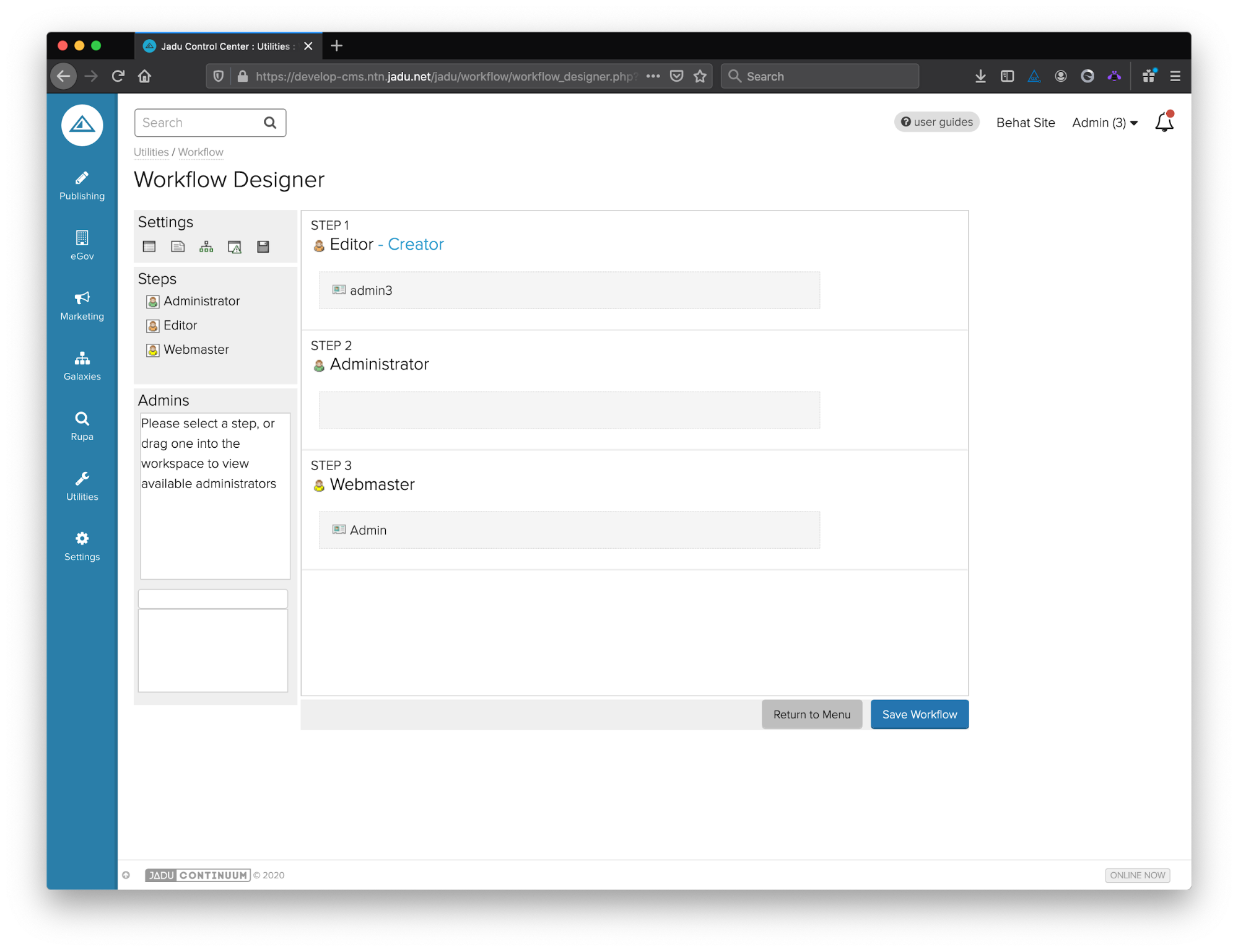This screenshot has height=952, width=1238.
Task: Click the list window icon in Settings
Action: coord(149,247)
